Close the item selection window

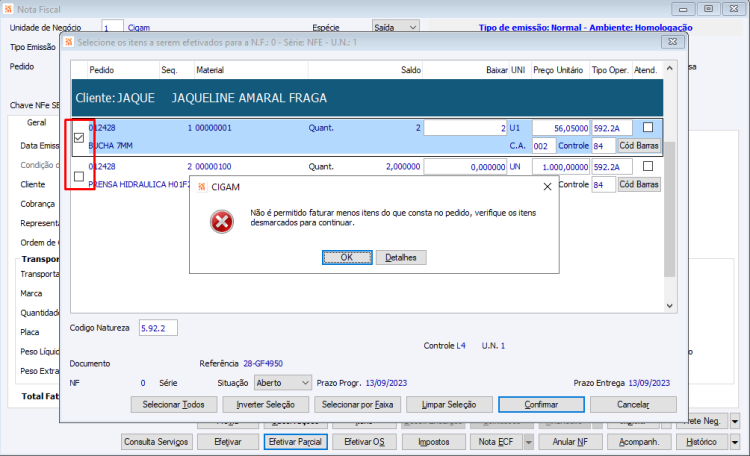[x=673, y=42]
